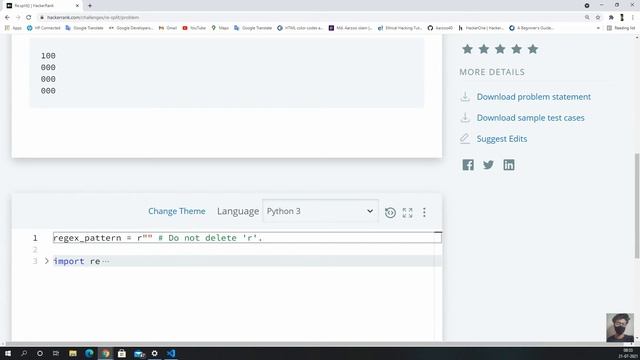
Task: Open Task View from the taskbar
Action: [56, 353]
